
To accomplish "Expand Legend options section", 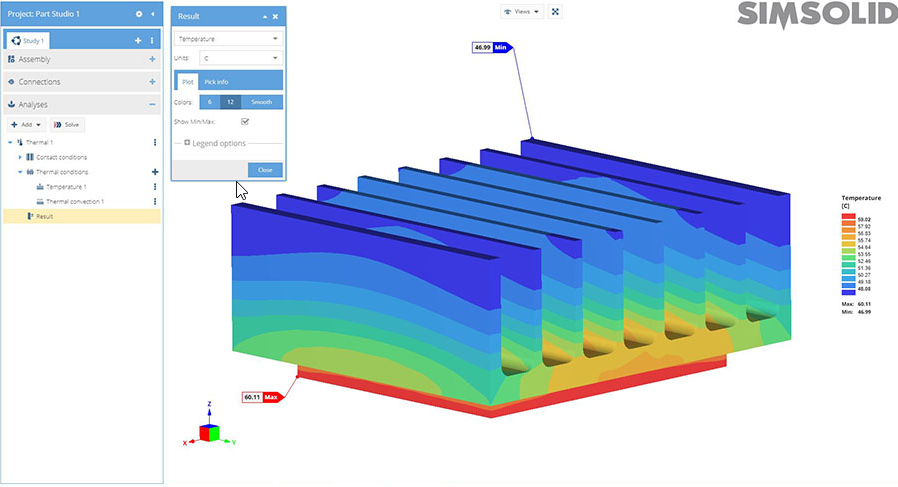I will [188, 143].
